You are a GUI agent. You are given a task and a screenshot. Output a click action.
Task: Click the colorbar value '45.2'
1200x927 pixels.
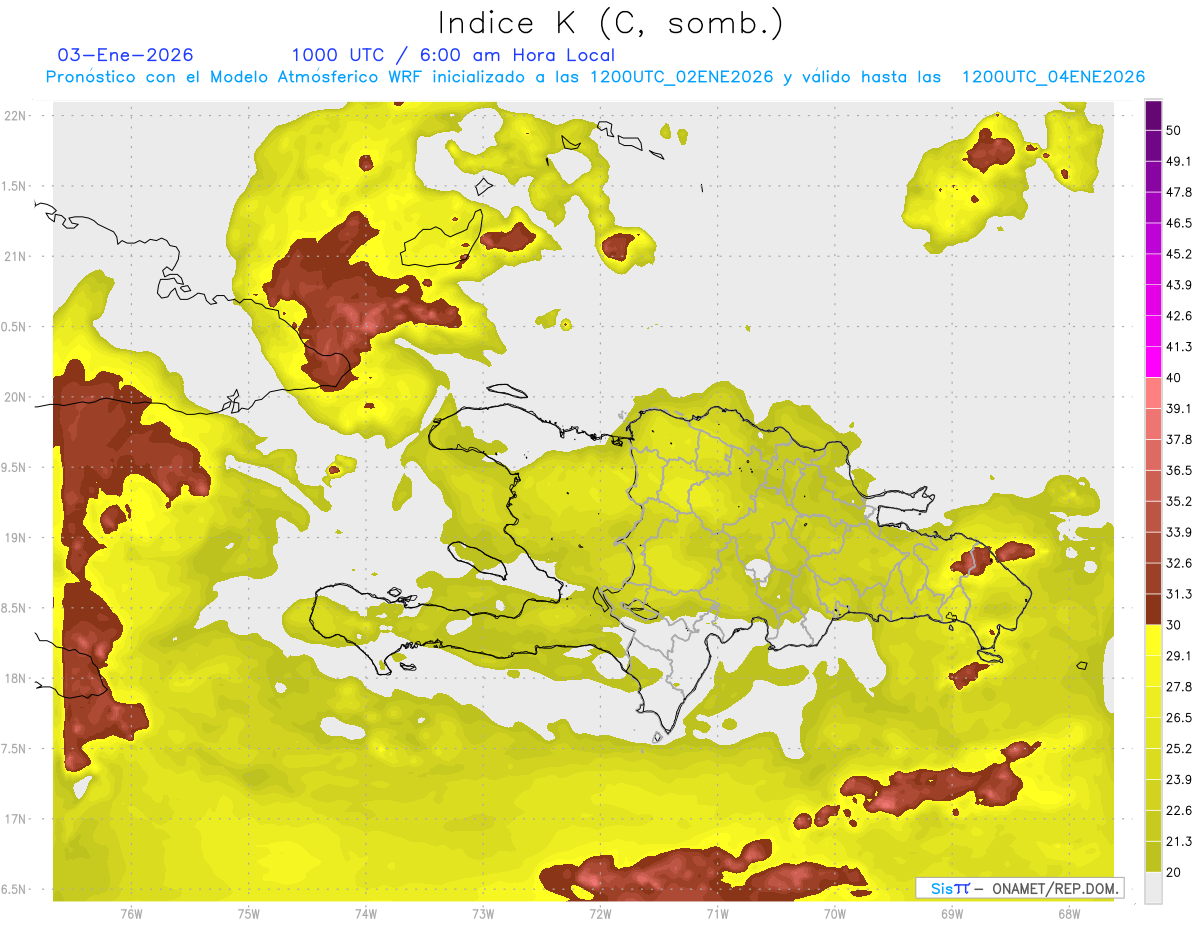[1179, 254]
